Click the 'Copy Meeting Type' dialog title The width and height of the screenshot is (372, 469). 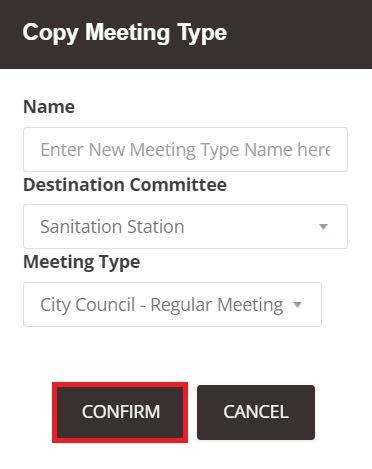(125, 33)
